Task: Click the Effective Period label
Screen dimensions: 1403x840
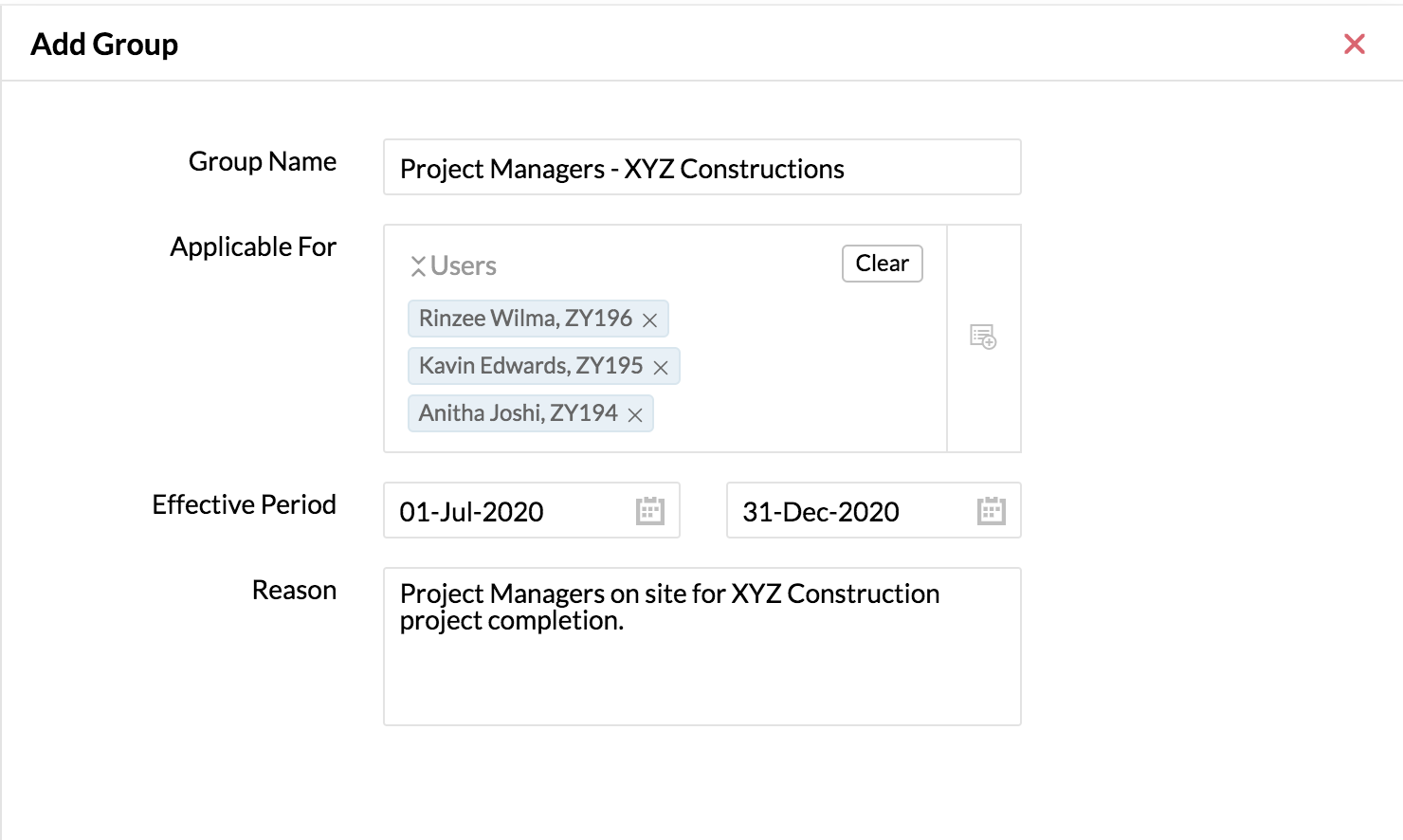Action: [244, 504]
